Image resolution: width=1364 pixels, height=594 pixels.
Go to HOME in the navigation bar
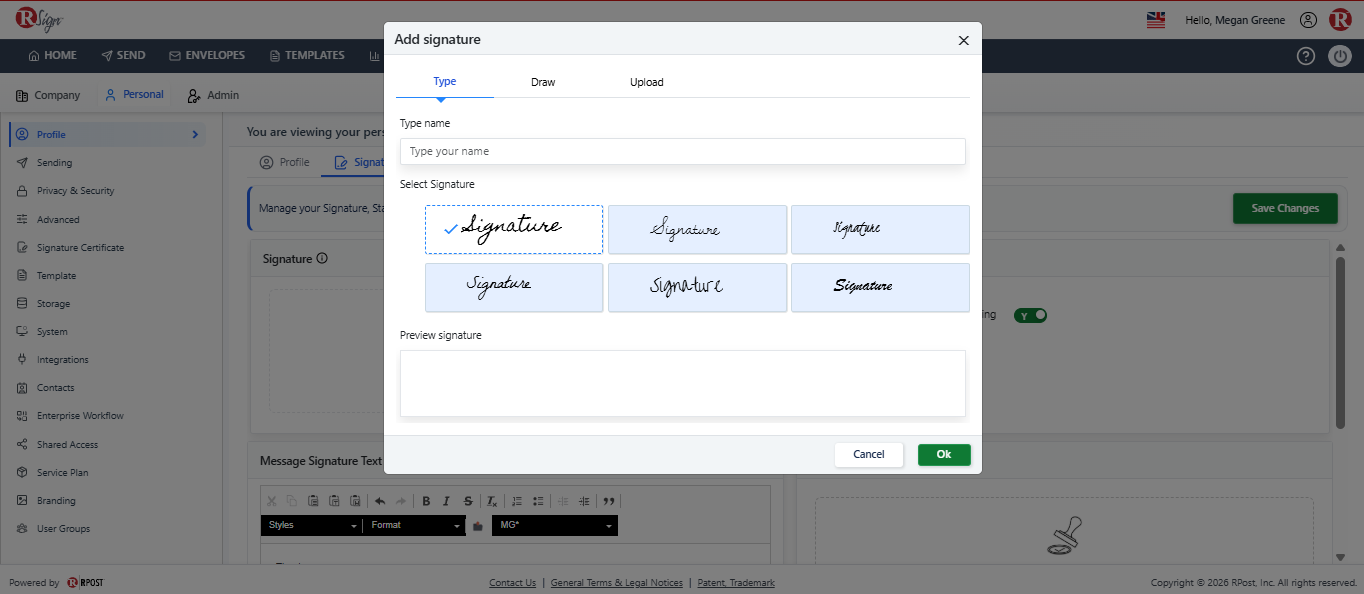[x=52, y=56]
